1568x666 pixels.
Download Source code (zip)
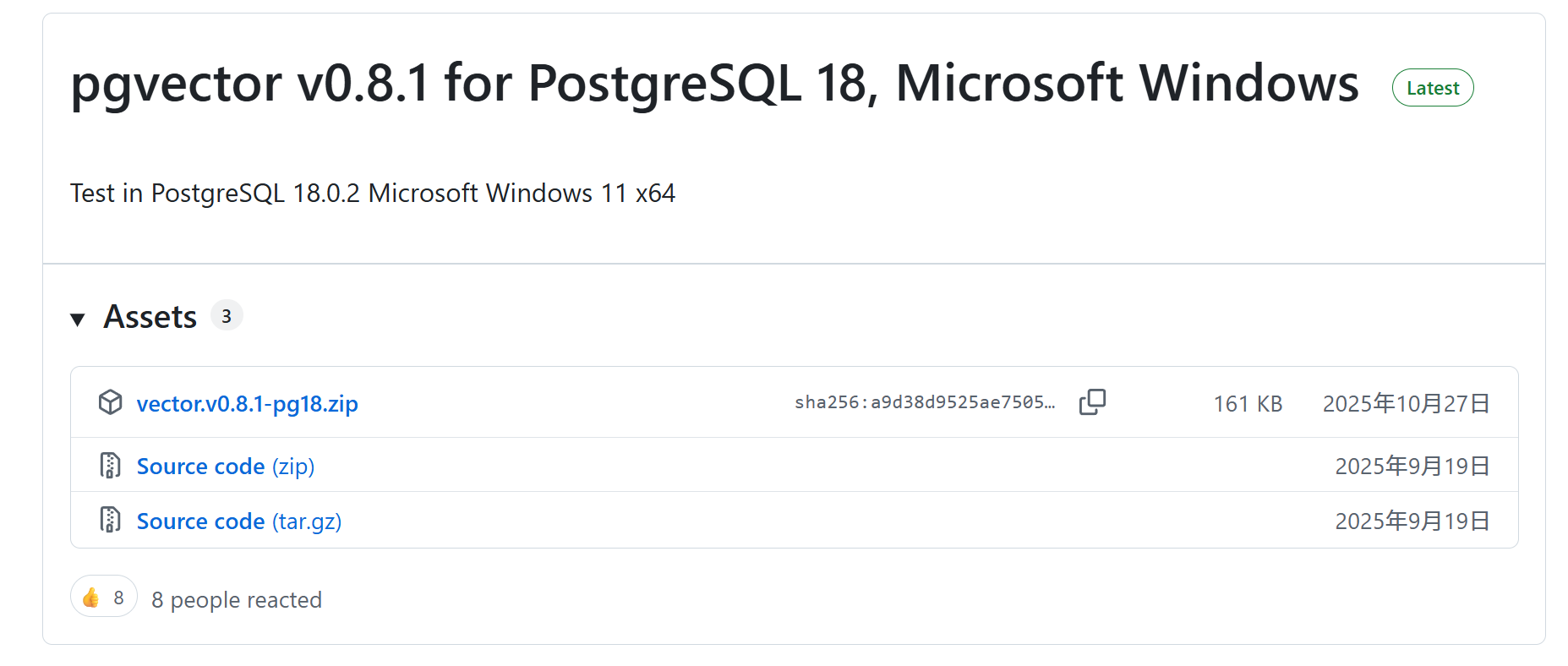coord(225,467)
